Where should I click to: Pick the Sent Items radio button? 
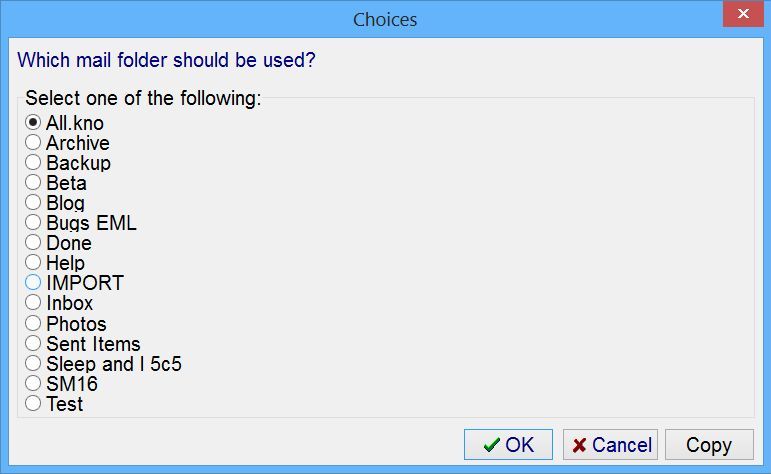point(33,344)
